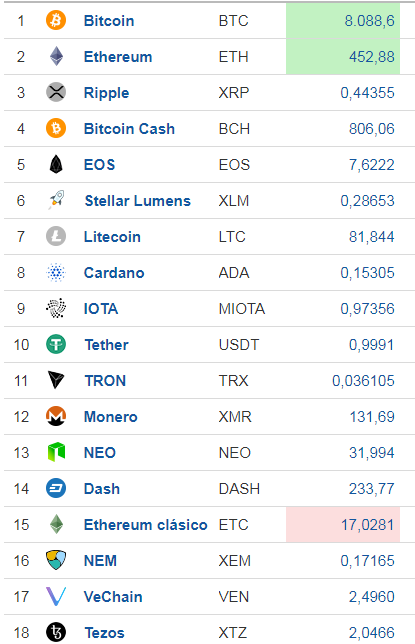The image size is (415, 644).
Task: Click the Tezos black circle icon
Action: point(56,632)
